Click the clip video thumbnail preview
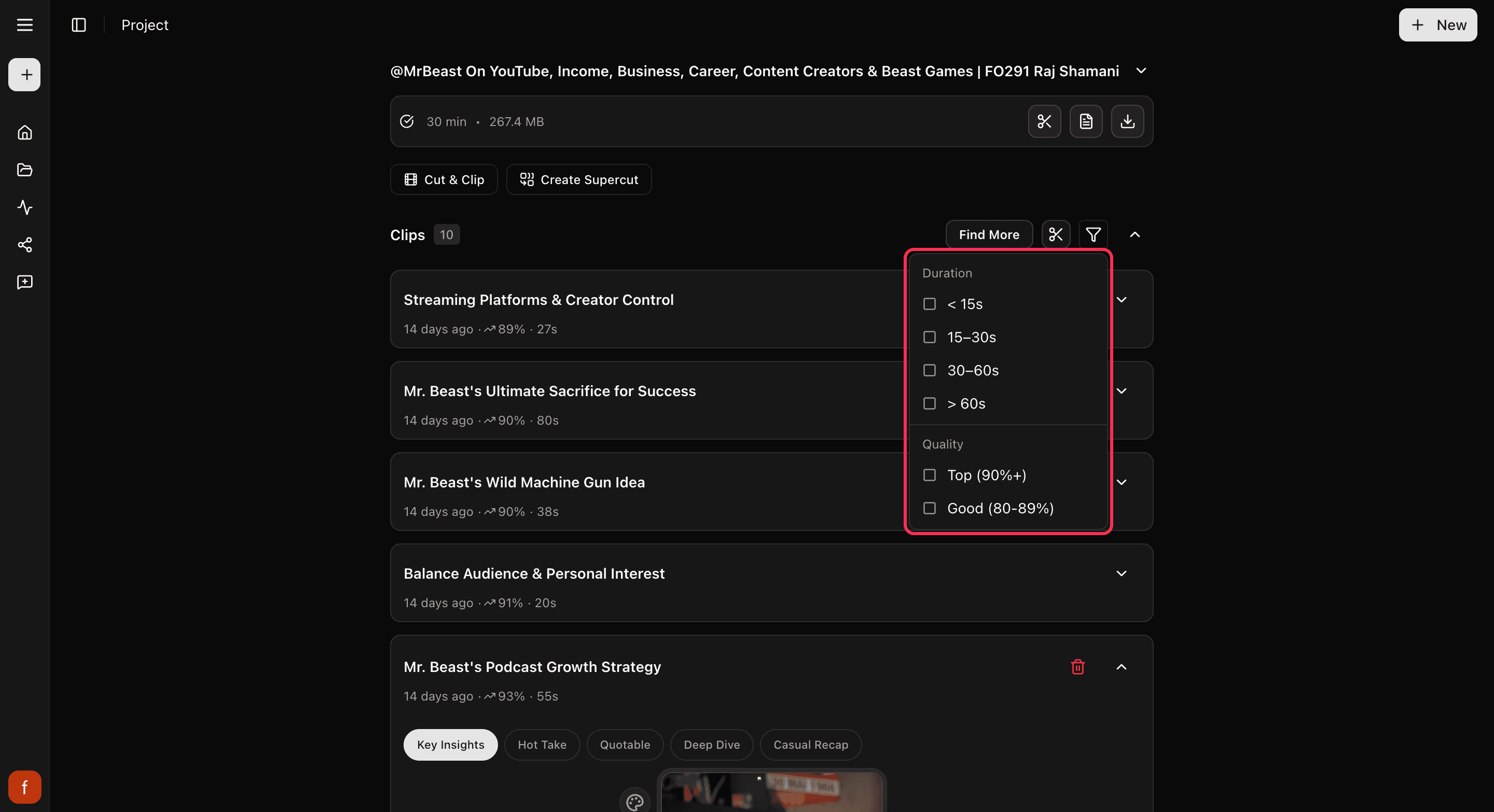The image size is (1494, 812). pos(771,792)
